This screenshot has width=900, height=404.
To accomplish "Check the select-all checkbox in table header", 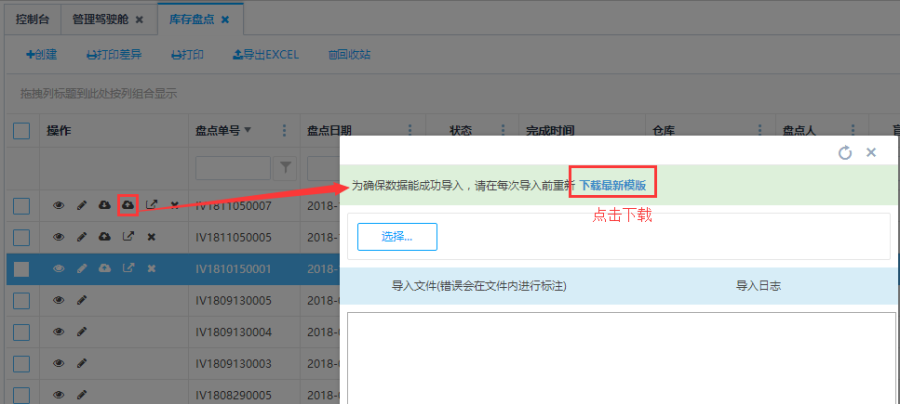I will (21, 131).
